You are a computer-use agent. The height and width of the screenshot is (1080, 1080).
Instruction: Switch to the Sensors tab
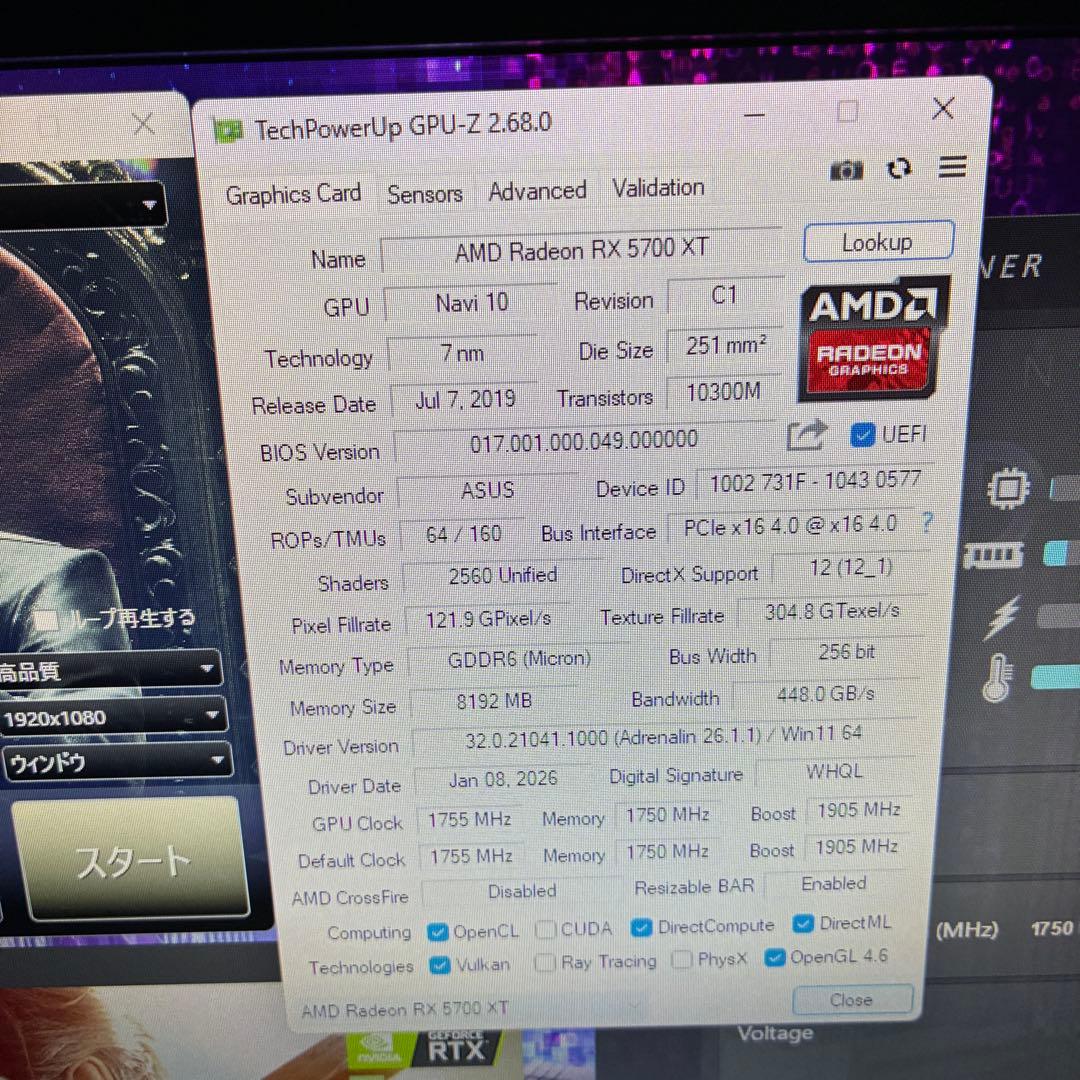424,194
